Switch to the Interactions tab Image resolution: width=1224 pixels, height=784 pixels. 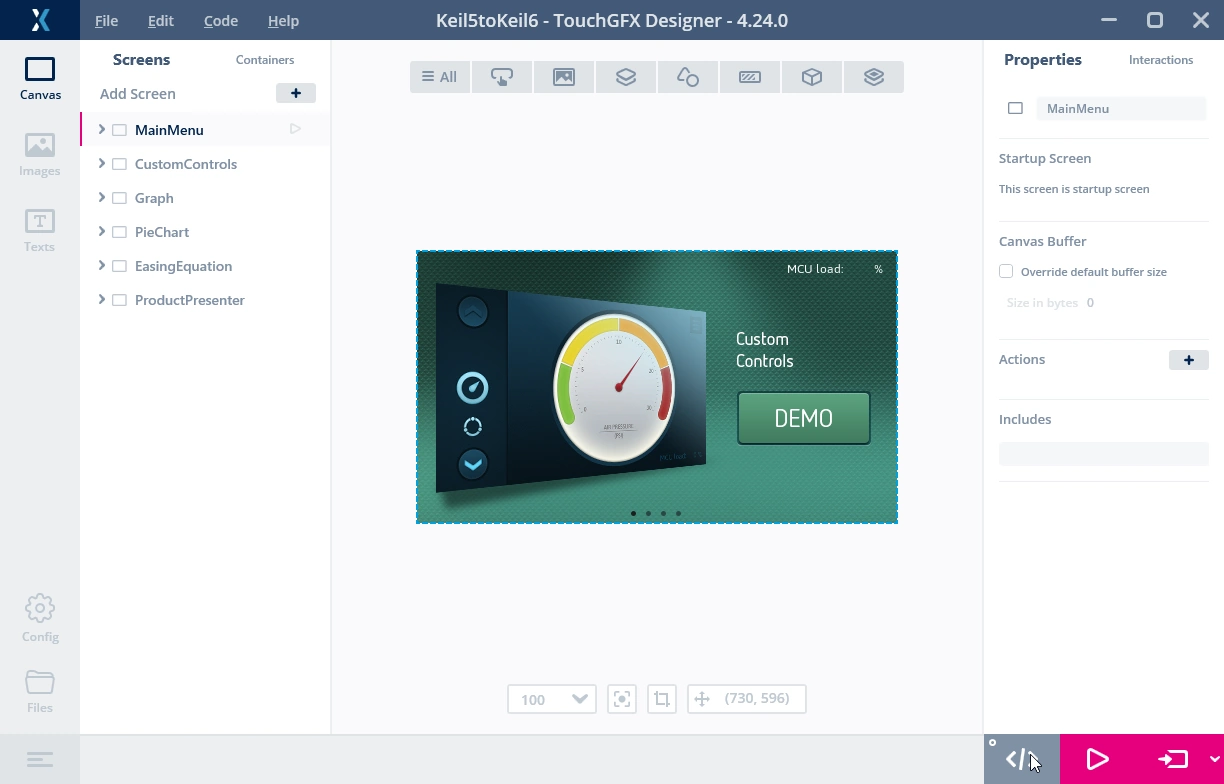tap(1160, 60)
